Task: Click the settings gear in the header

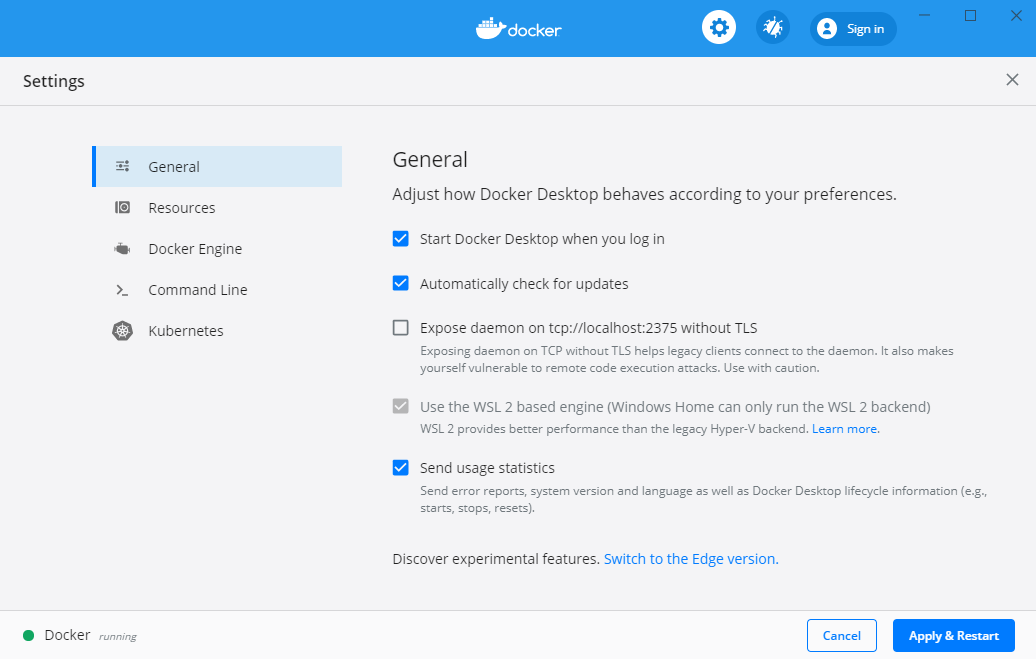Action: [719, 27]
